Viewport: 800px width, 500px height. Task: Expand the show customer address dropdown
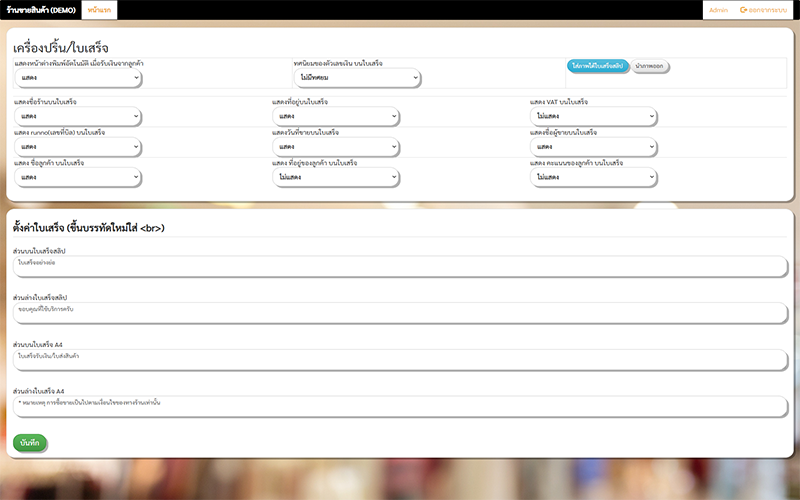(x=336, y=177)
